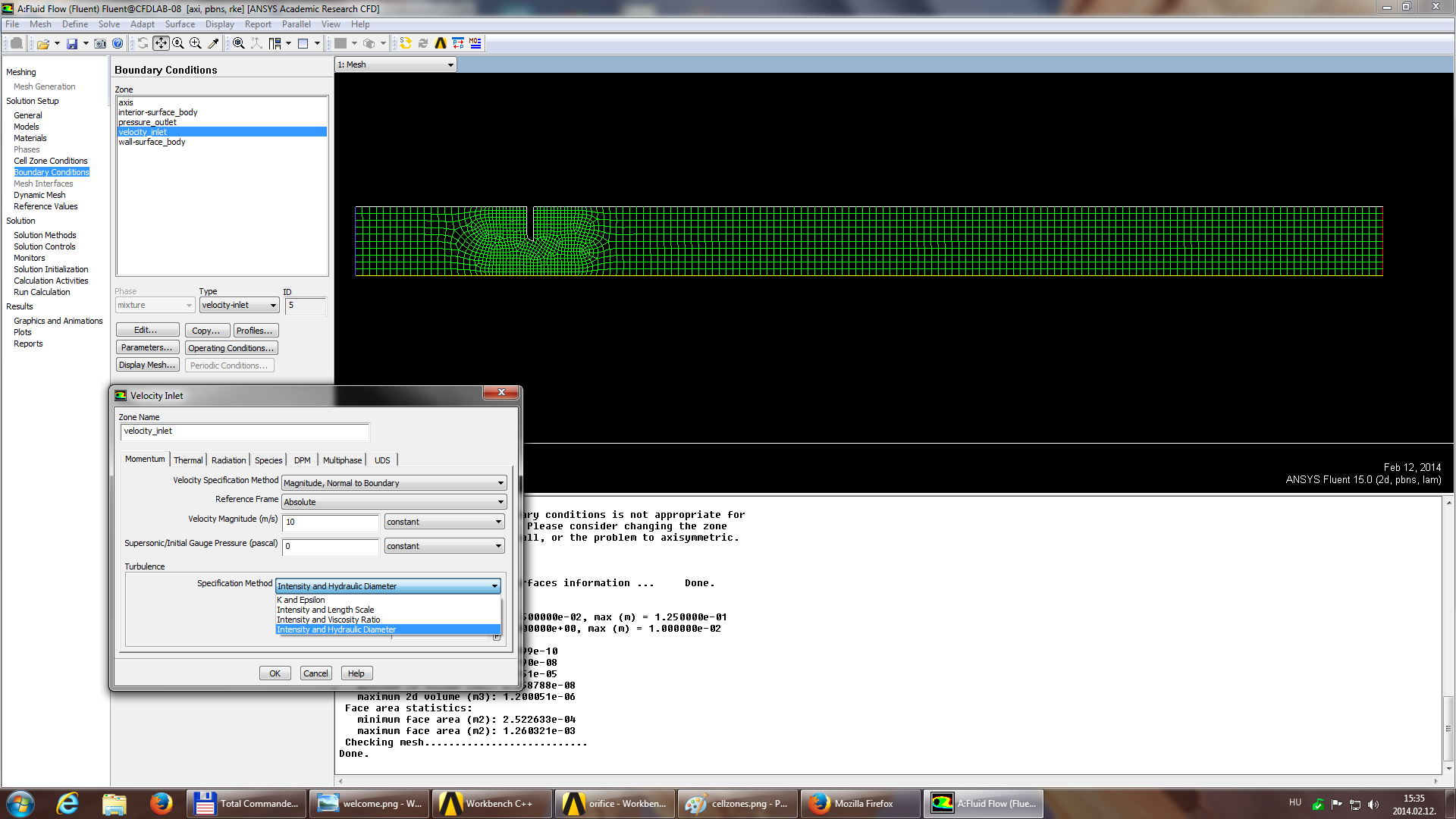Viewport: 1456px width, 819px height.
Task: Open the boundary Type velocity-inlet dropdown
Action: coord(239,306)
